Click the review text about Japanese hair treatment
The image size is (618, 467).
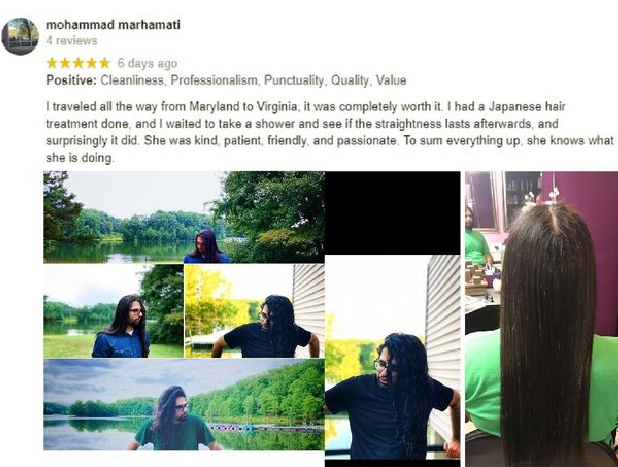(329, 132)
